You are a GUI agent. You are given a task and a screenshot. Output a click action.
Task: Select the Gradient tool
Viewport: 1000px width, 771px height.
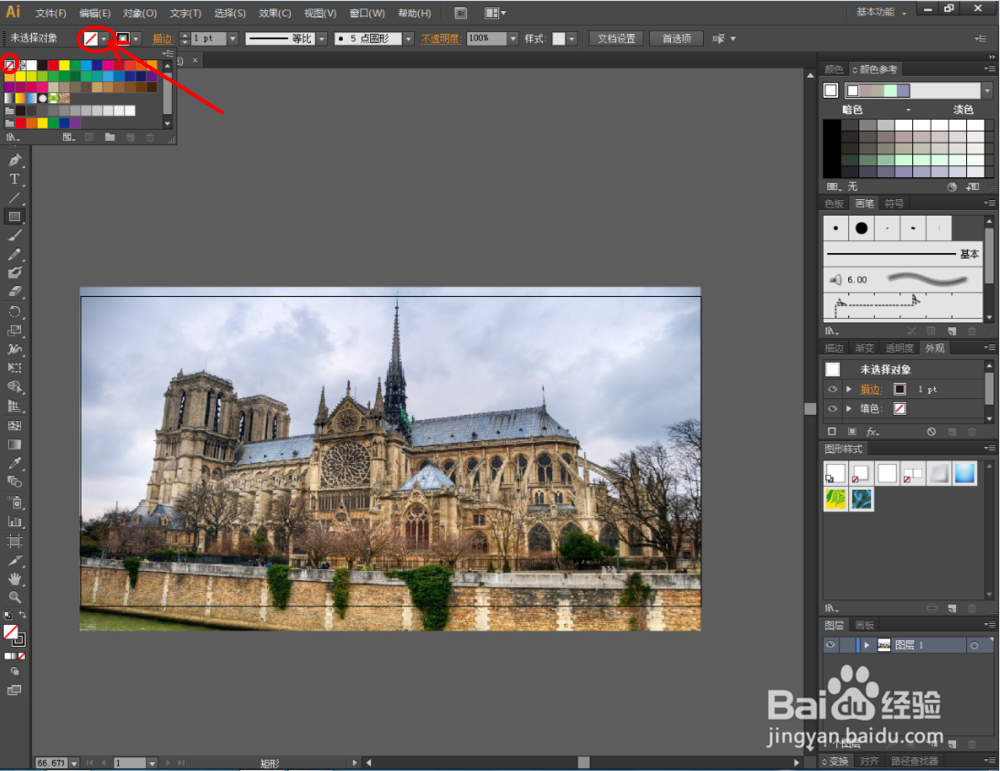tap(14, 444)
